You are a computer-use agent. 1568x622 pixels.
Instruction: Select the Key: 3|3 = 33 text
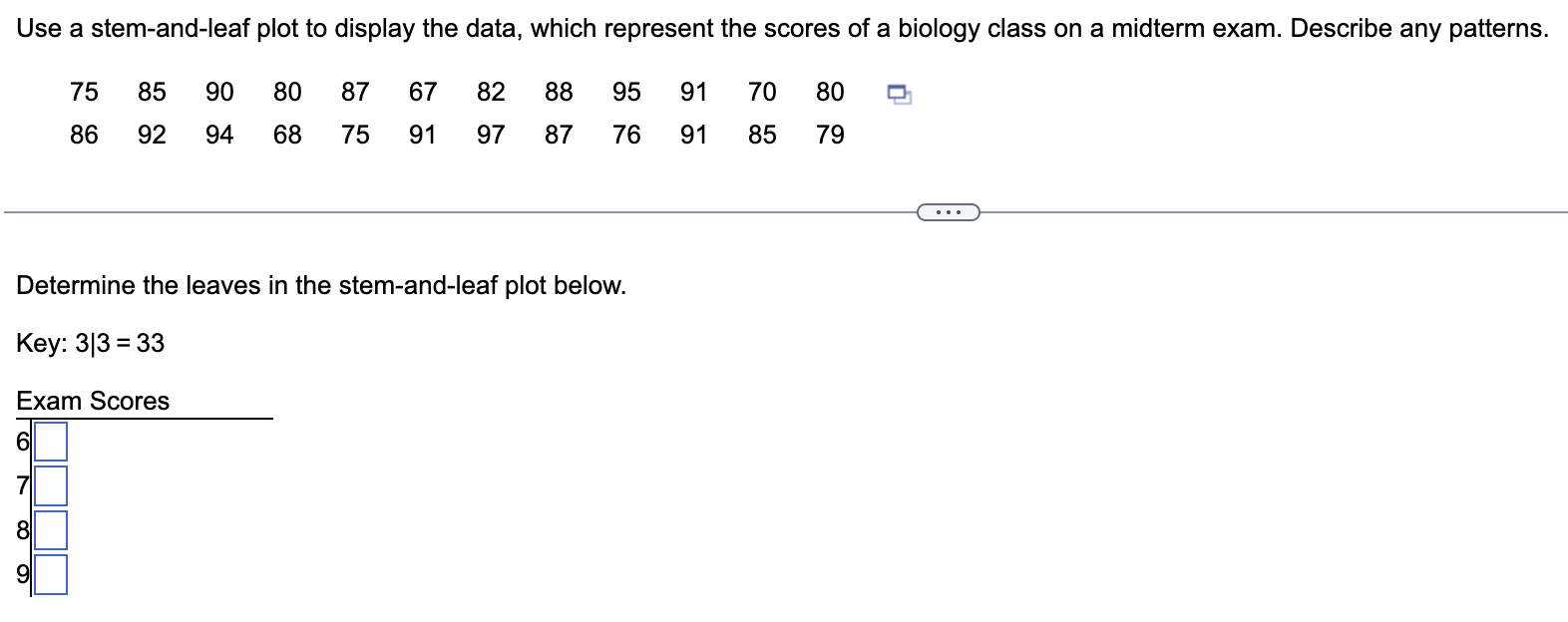[88, 343]
